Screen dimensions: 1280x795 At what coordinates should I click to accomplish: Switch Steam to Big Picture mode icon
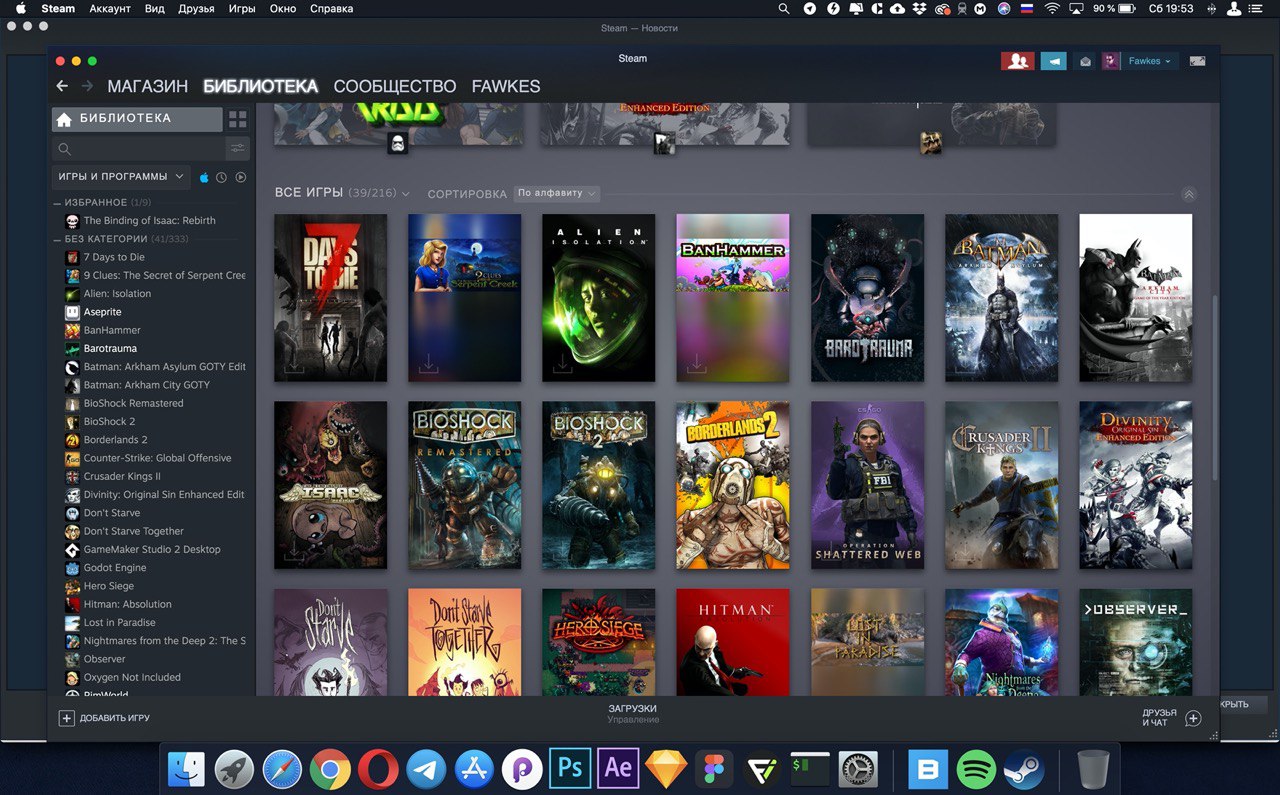click(1197, 61)
